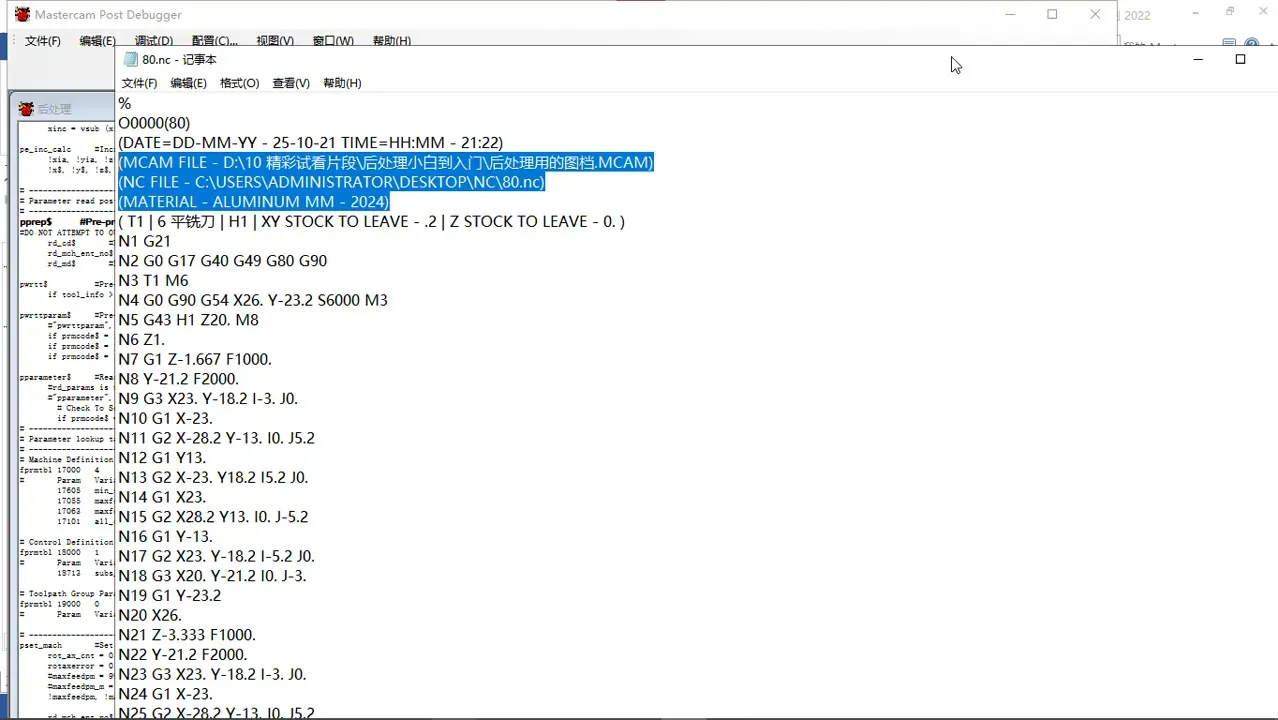Close the Mastercam Post Debugger window
Screen dimensions: 1278x720
coord(1095,15)
